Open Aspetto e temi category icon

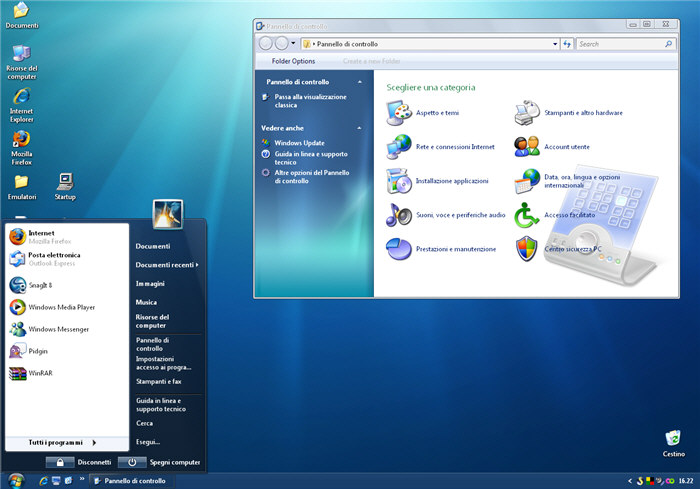[399, 113]
